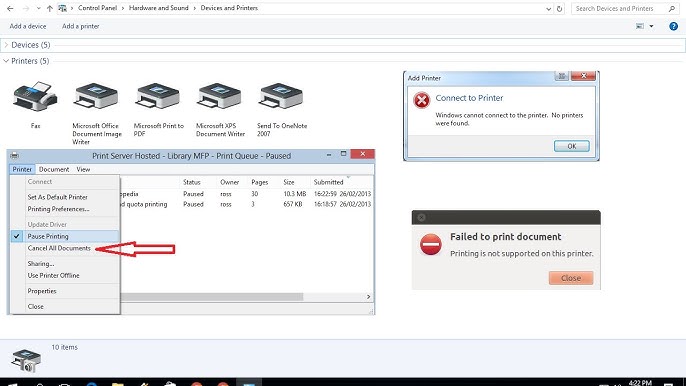The height and width of the screenshot is (386, 686).
Task: Open the View menu in Print Queue
Action: click(x=83, y=169)
